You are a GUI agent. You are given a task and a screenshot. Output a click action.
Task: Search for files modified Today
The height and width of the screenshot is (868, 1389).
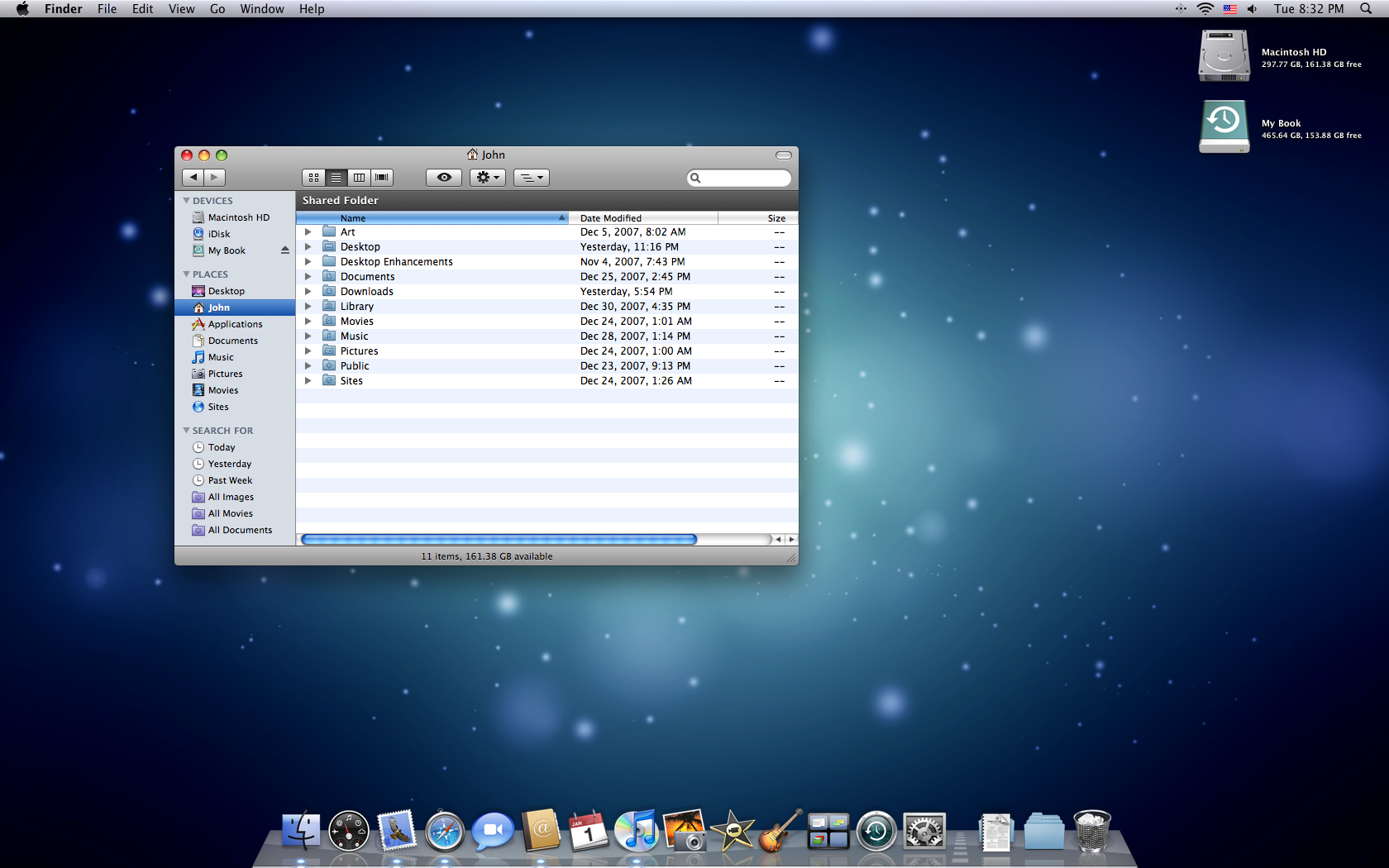[235, 447]
